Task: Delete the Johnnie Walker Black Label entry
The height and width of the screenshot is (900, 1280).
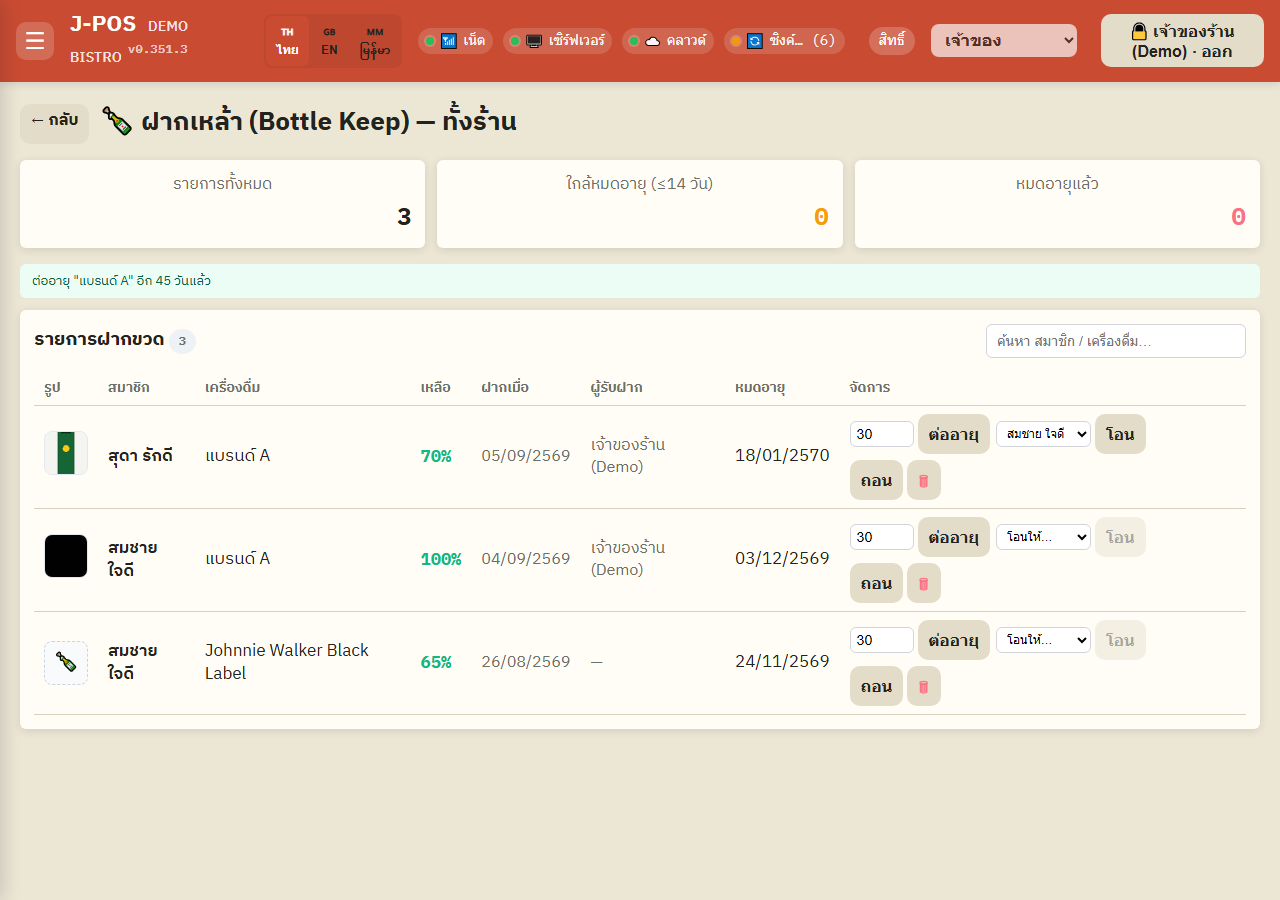Action: pos(924,686)
